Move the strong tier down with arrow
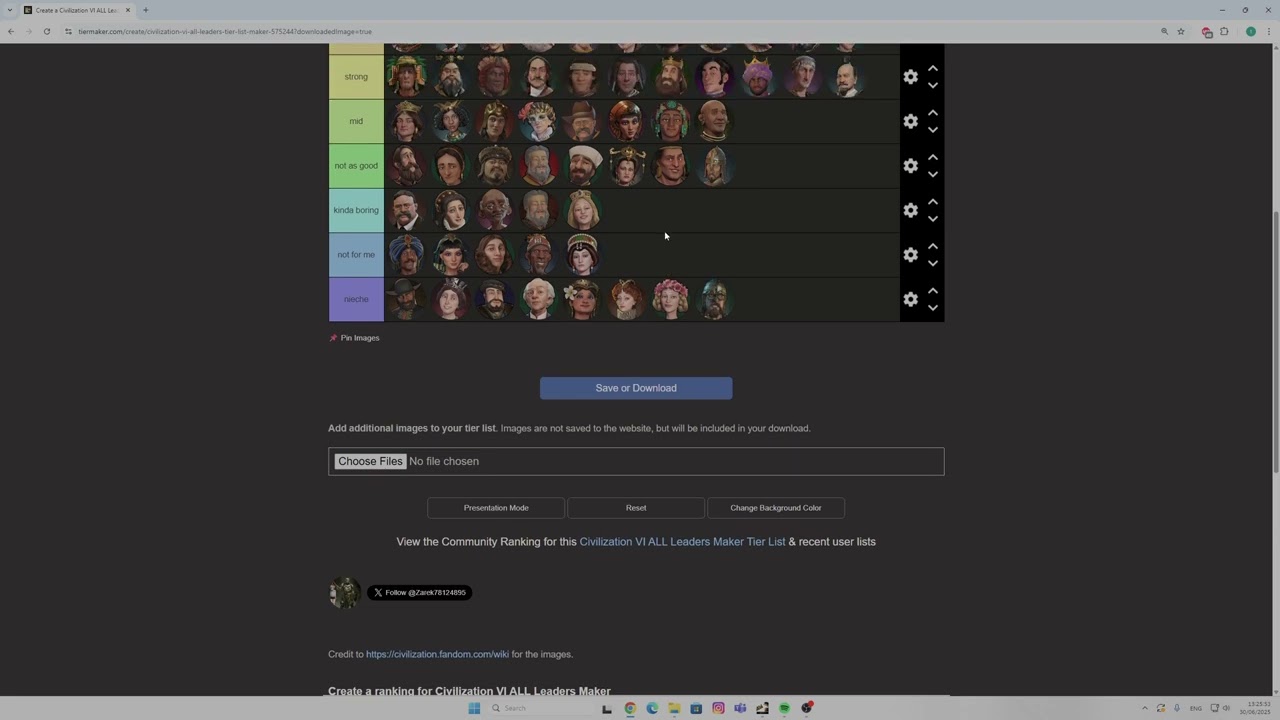This screenshot has width=1280, height=720. [932, 85]
